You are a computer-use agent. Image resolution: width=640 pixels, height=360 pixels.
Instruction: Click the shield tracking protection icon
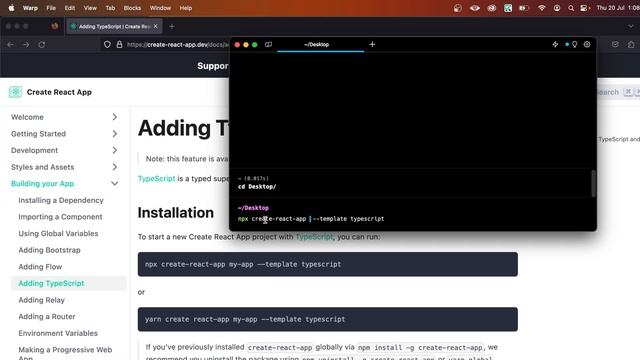(x=107, y=44)
